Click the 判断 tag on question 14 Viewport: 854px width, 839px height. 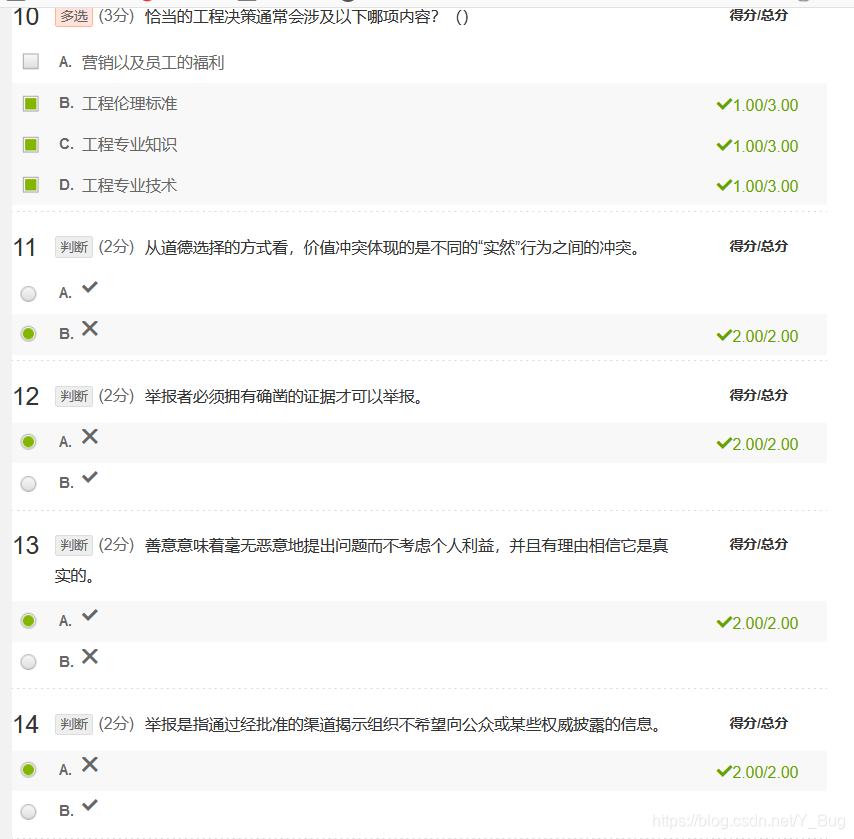pyautogui.click(x=74, y=724)
